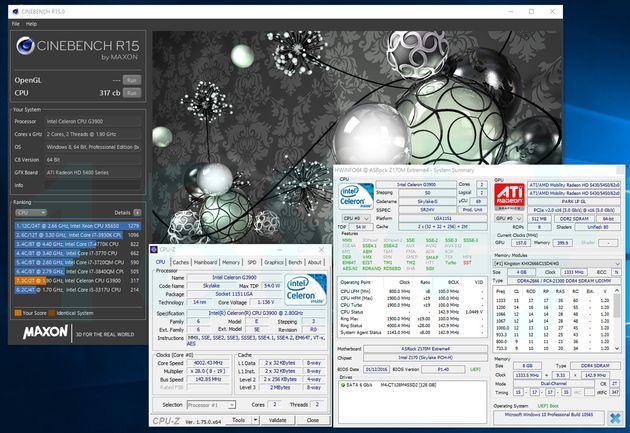This screenshot has width=630, height=433.
Task: Select ranking row Intel Core i7-3770
Action: coord(78,253)
